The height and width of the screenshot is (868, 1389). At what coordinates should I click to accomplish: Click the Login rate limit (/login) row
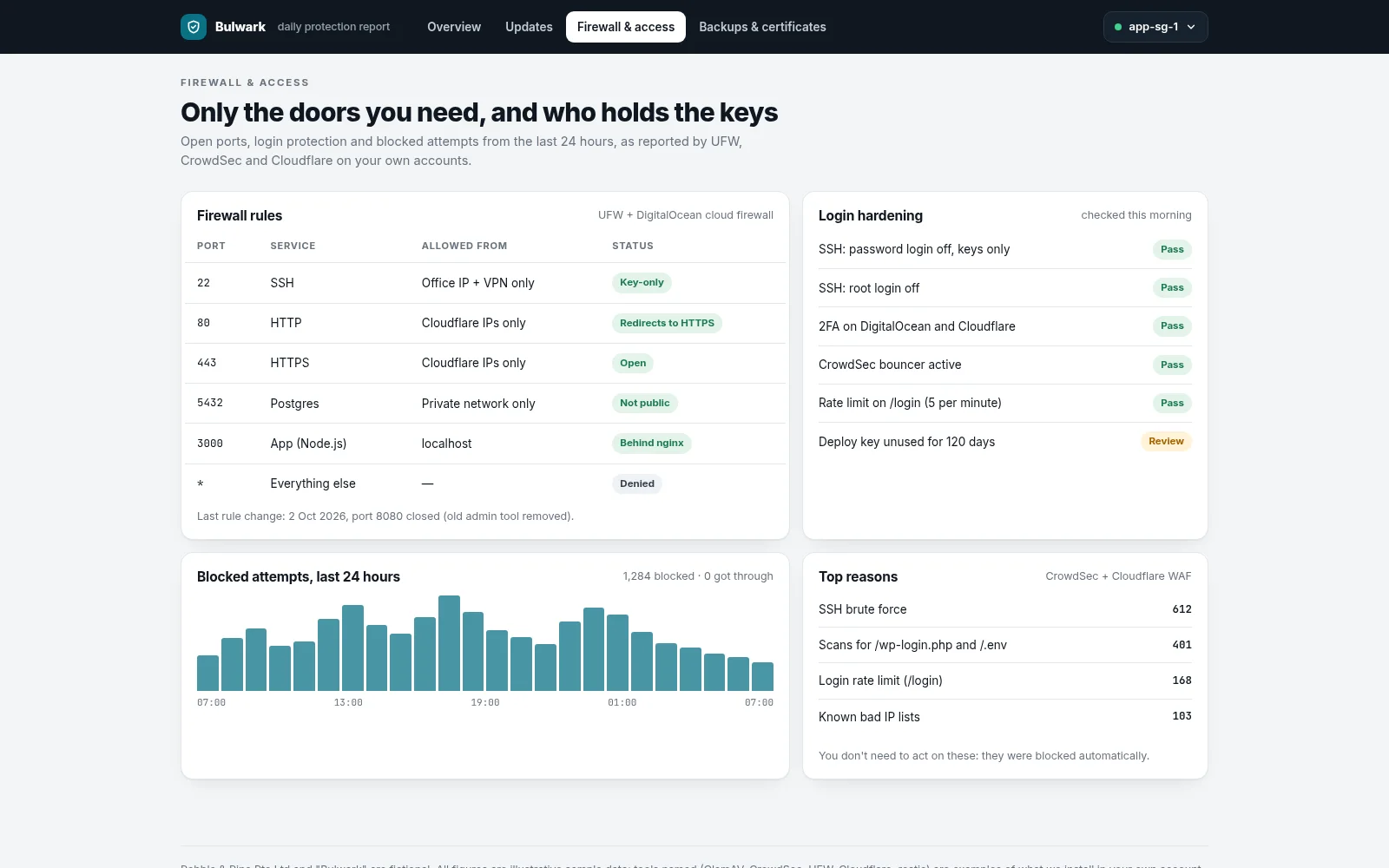[x=1005, y=681]
